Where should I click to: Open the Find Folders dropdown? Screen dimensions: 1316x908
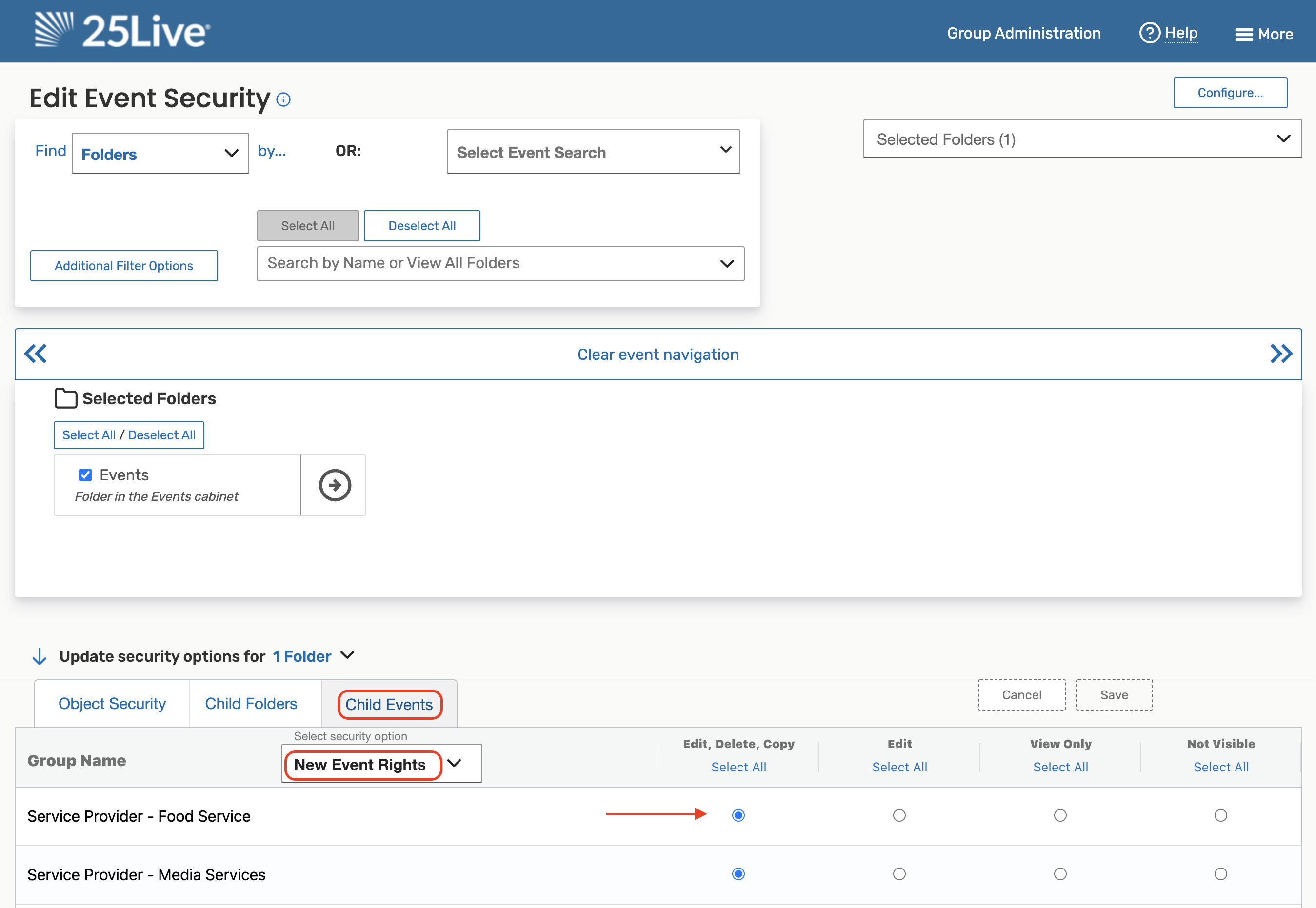(x=160, y=154)
